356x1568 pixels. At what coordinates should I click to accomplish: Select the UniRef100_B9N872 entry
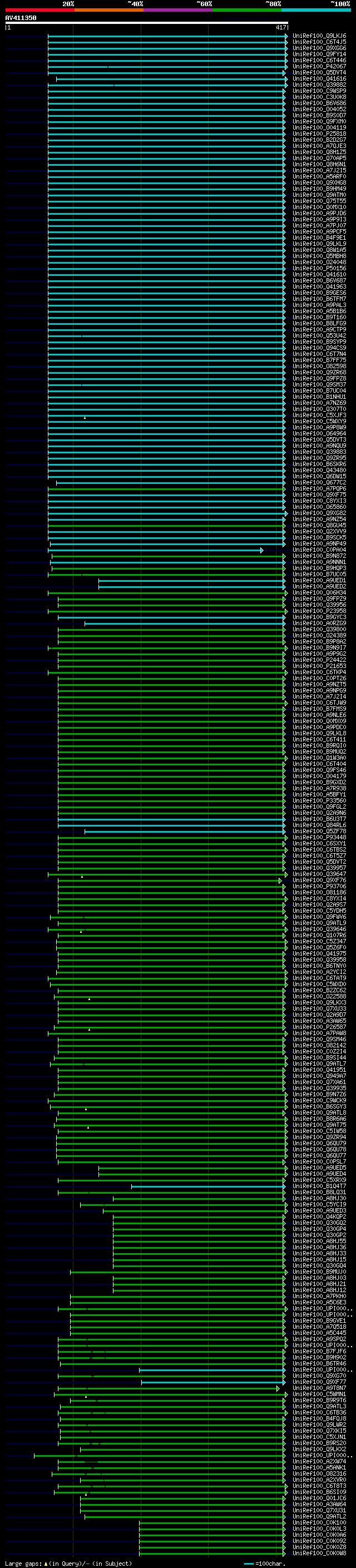[x=319, y=556]
